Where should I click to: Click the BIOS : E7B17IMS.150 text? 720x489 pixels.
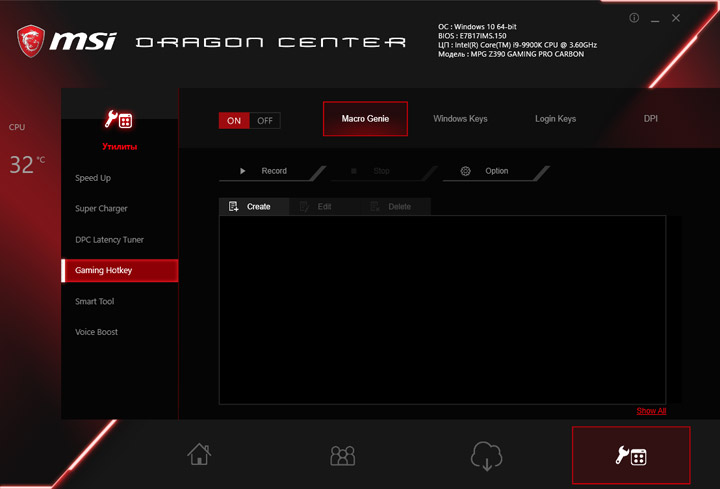click(x=472, y=36)
